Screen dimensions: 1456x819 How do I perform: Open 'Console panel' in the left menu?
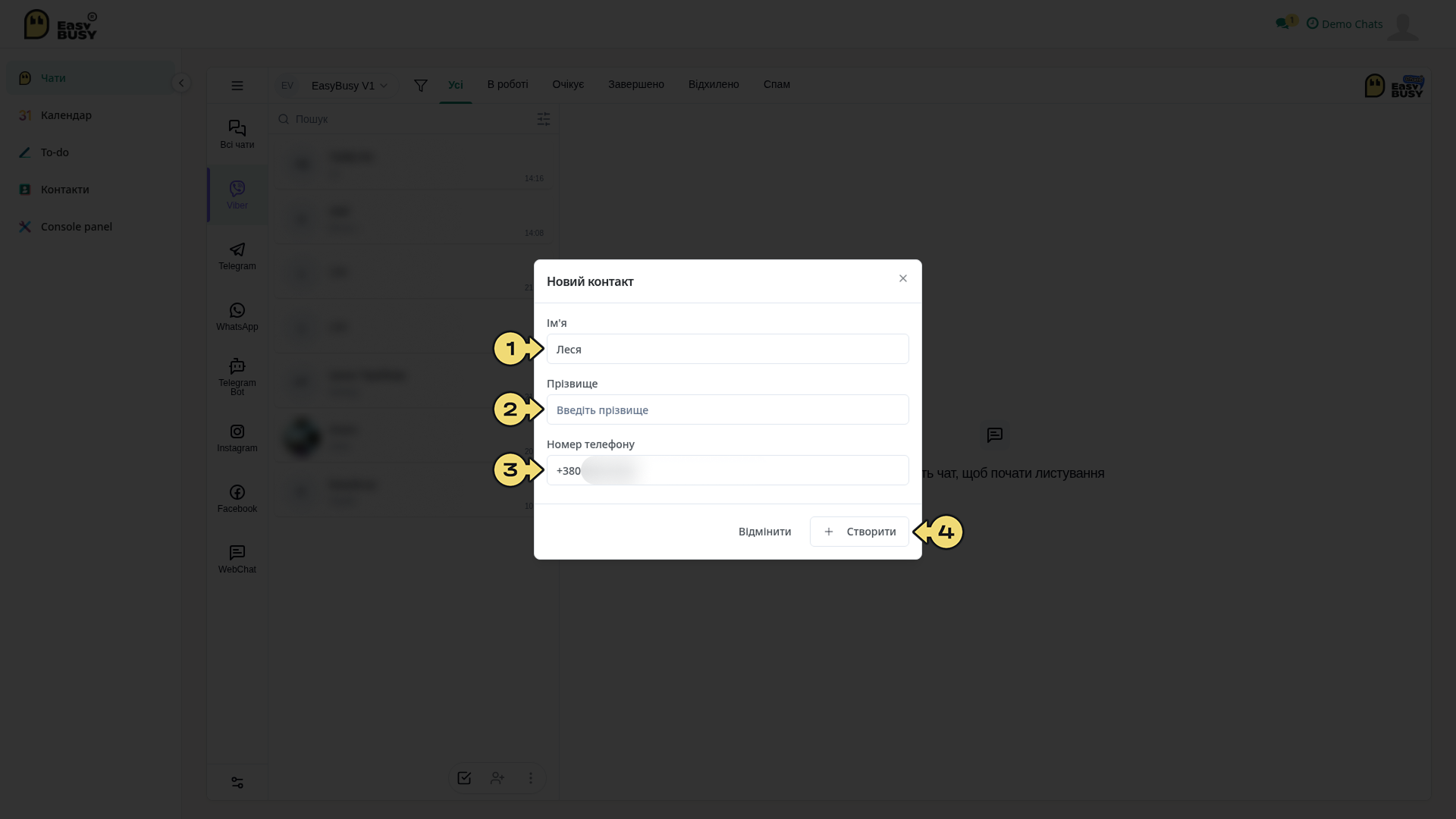pos(90,227)
